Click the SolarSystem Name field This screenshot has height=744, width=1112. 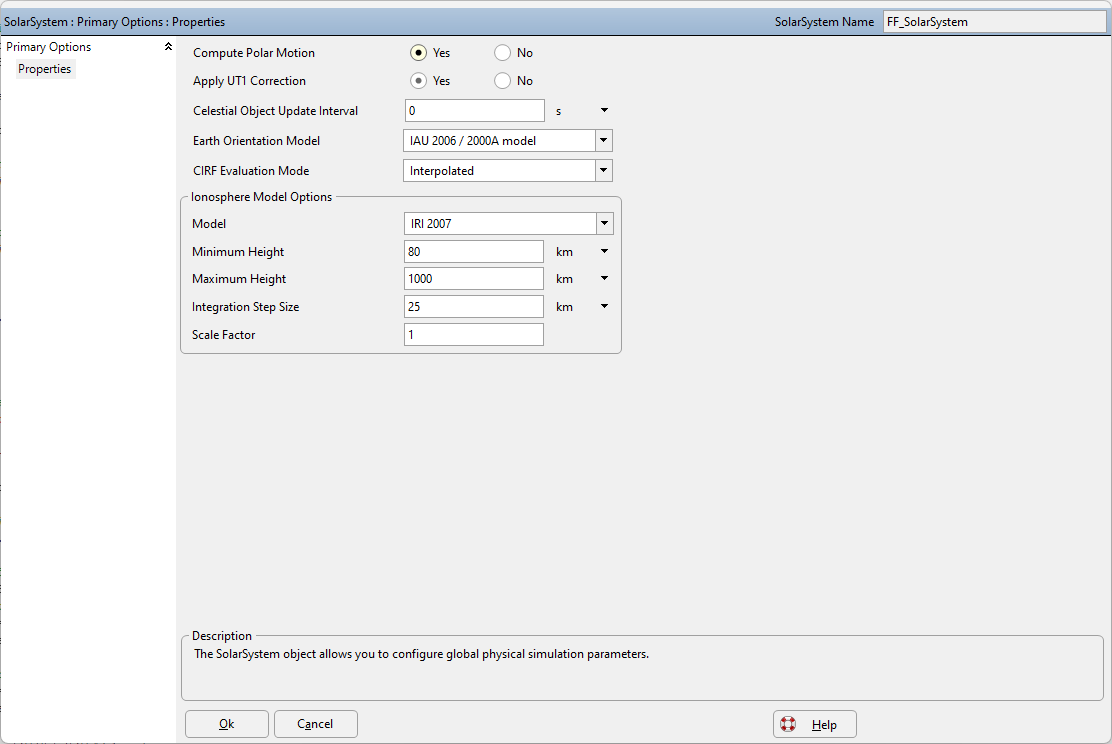(994, 22)
